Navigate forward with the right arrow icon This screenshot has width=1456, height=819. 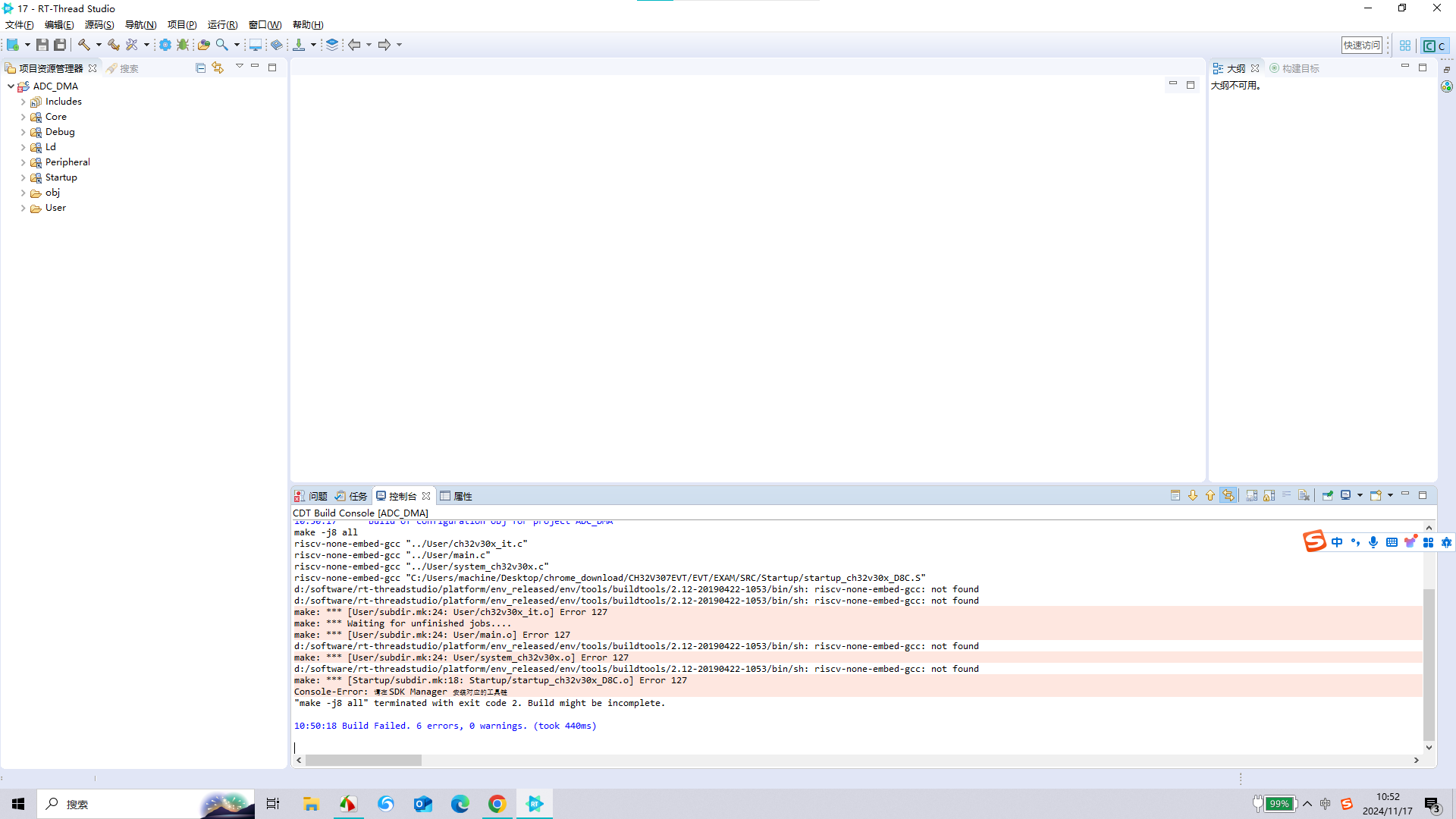click(x=384, y=45)
